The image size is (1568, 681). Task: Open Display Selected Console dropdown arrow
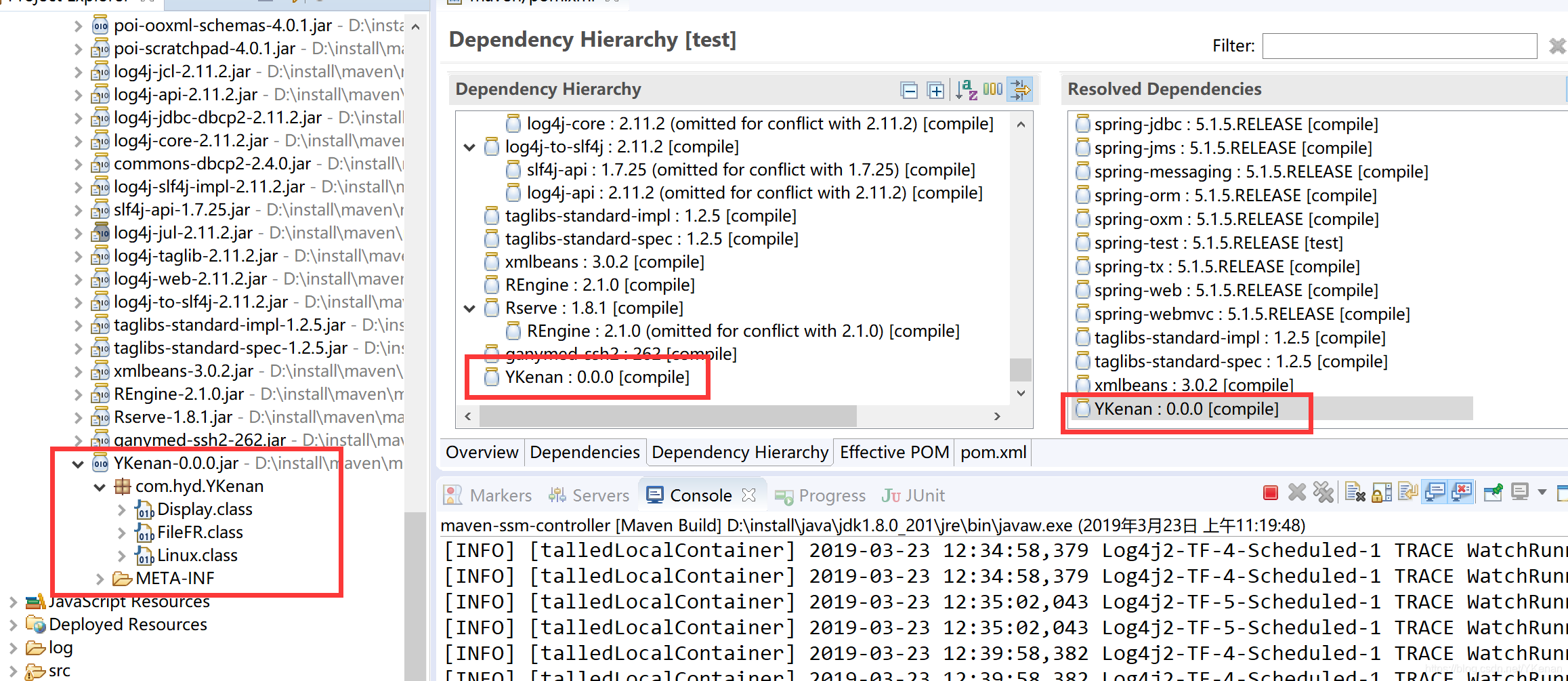[1542, 492]
